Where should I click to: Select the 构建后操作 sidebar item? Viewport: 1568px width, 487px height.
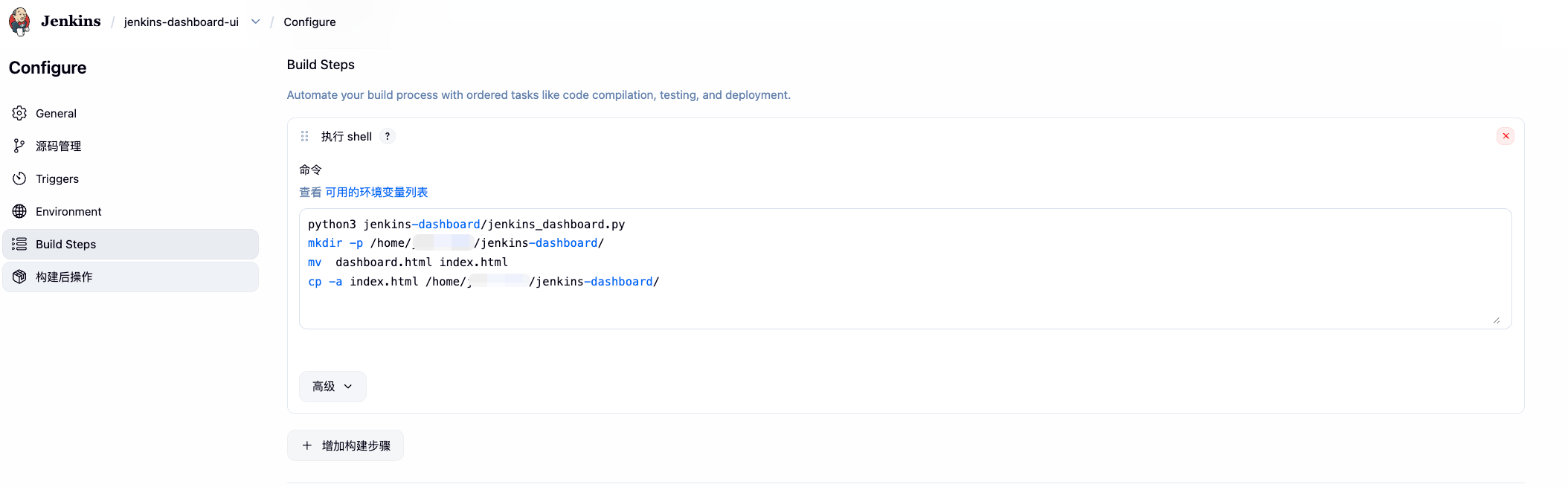pos(64,277)
